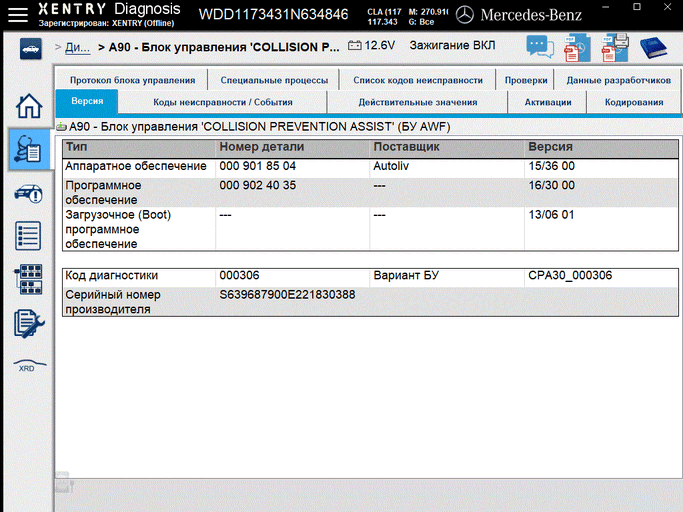
Task: Follow the Ди... breadcrumb link
Action: [78, 47]
